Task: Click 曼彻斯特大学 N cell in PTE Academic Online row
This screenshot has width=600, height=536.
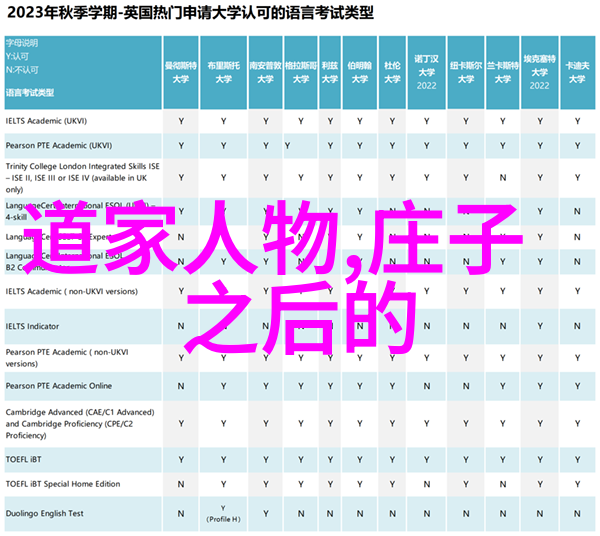Action: pos(181,386)
